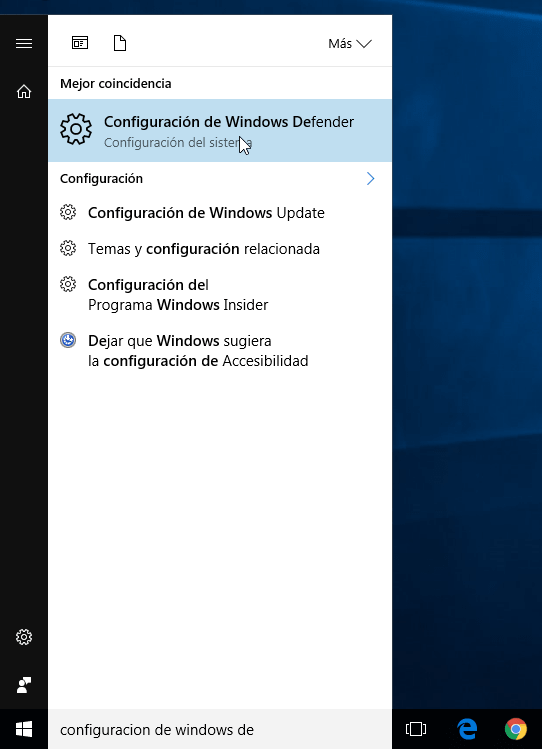
Task: Click the Configuración section header
Action: (101, 179)
